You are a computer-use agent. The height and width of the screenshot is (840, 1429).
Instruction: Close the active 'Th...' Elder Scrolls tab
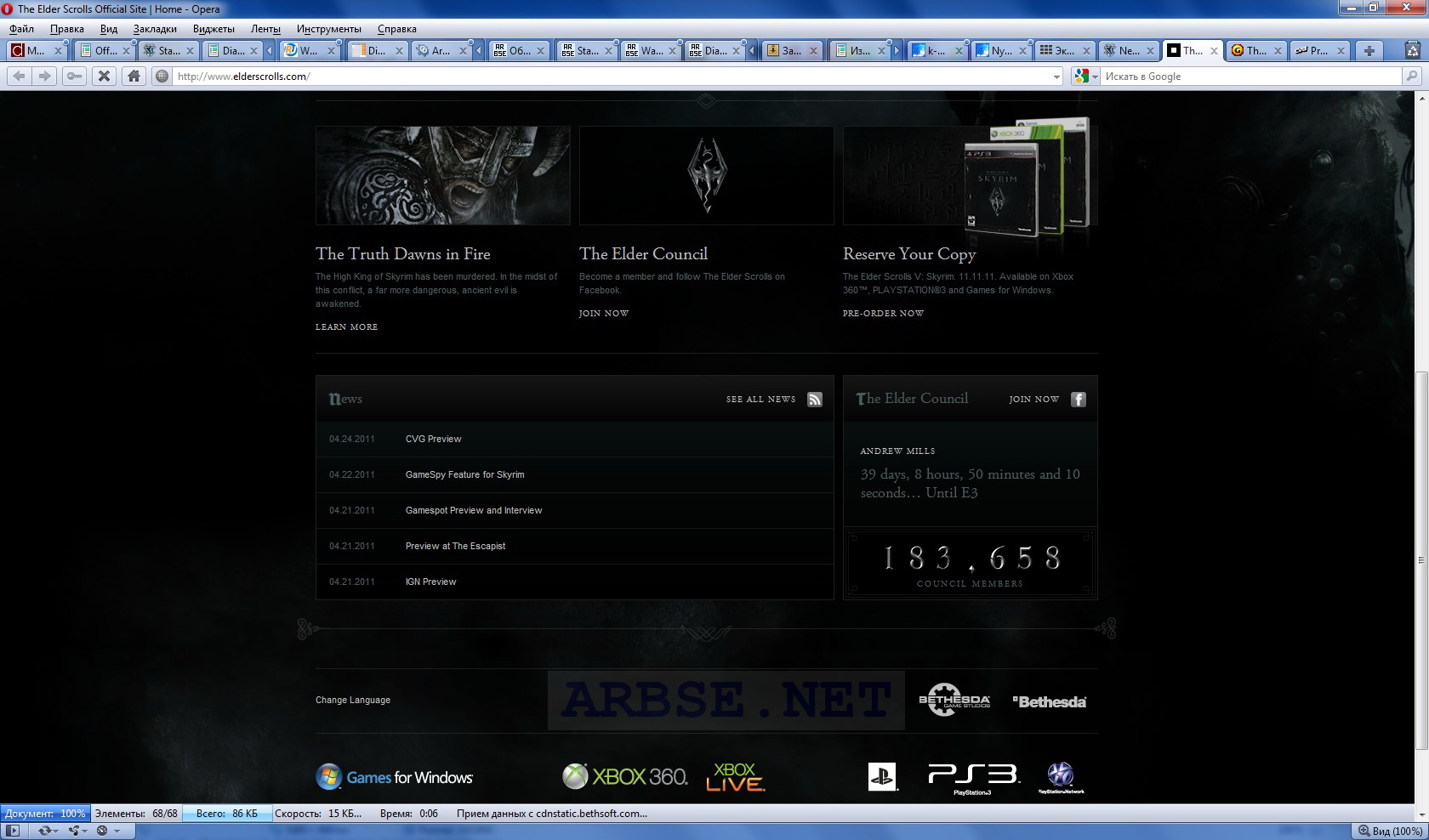pyautogui.click(x=1214, y=51)
